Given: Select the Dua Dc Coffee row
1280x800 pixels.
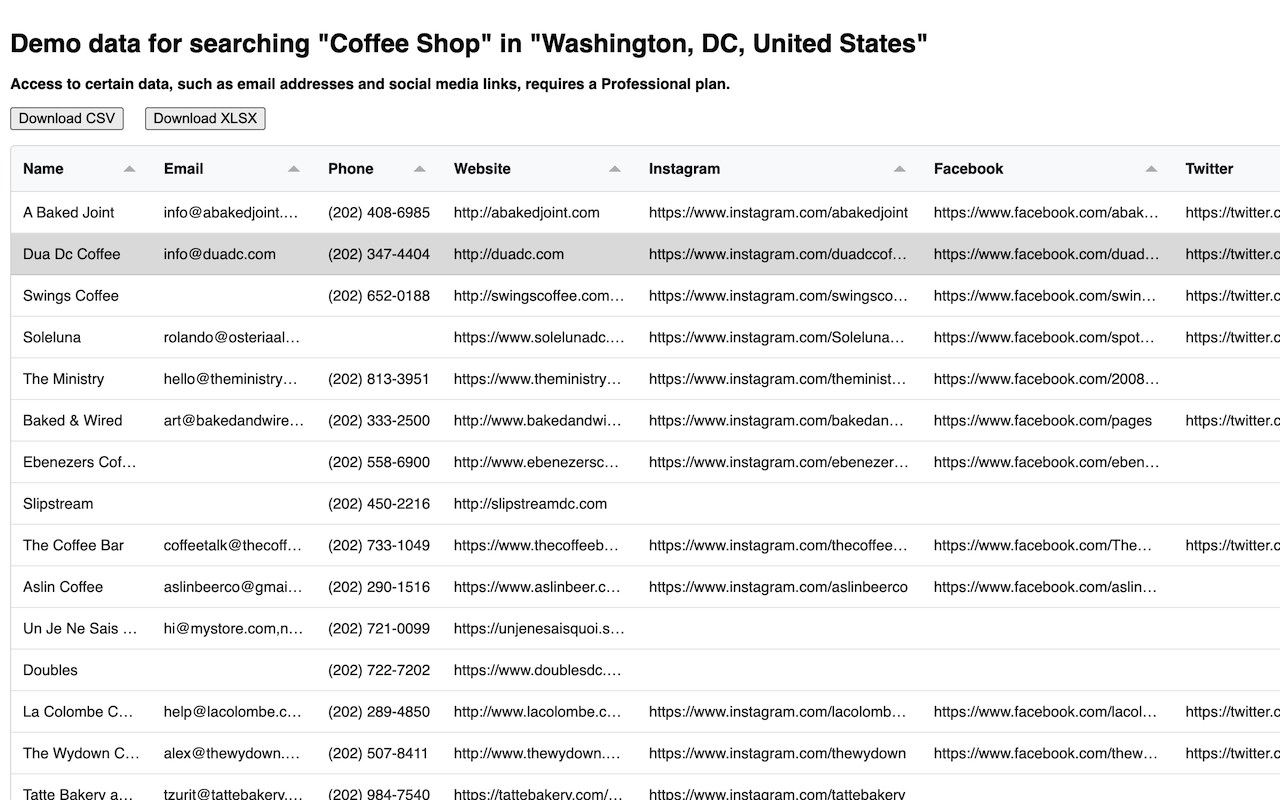Looking at the screenshot, I should pyautogui.click(x=71, y=254).
